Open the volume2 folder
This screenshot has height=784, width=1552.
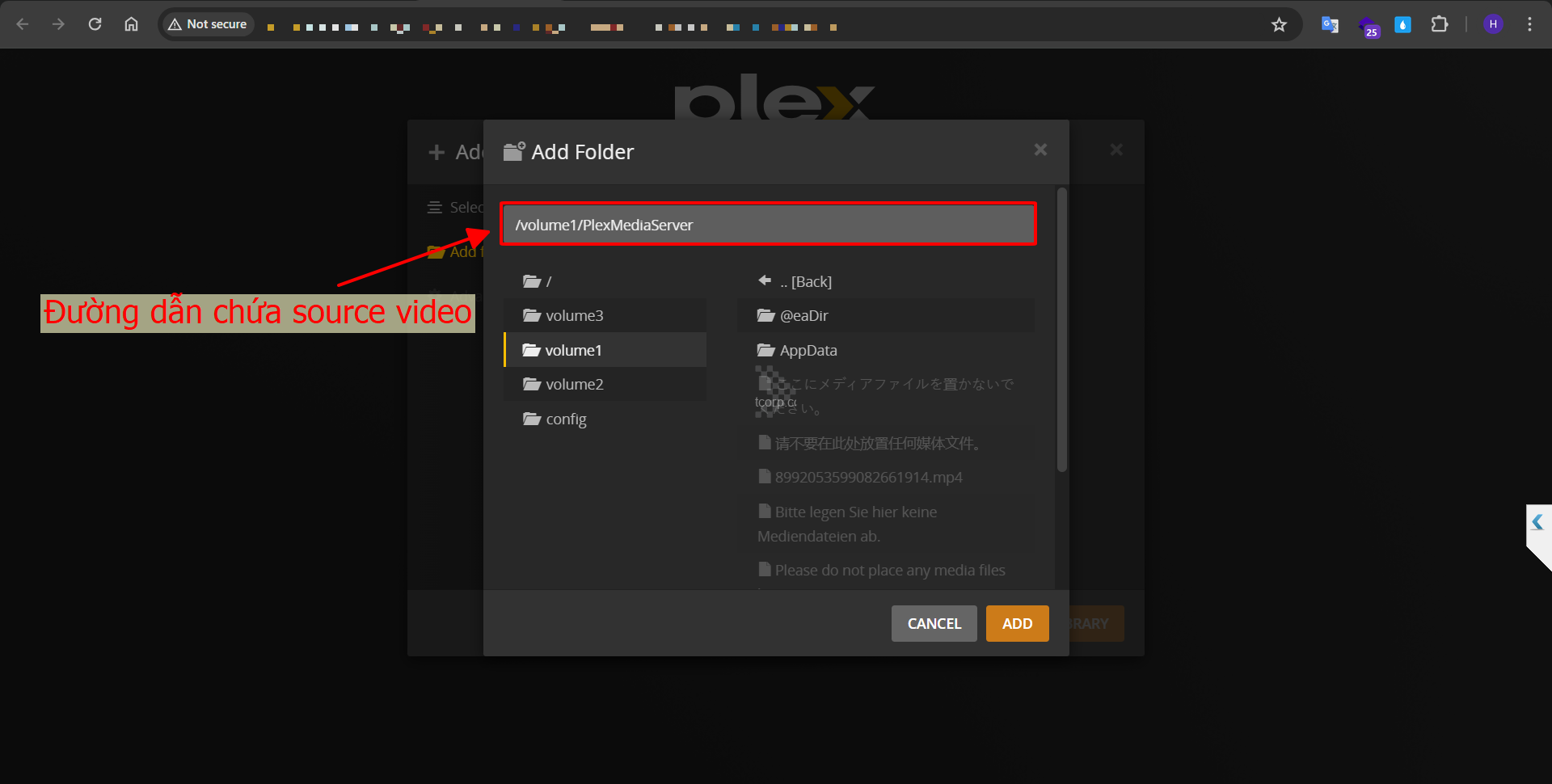573,384
